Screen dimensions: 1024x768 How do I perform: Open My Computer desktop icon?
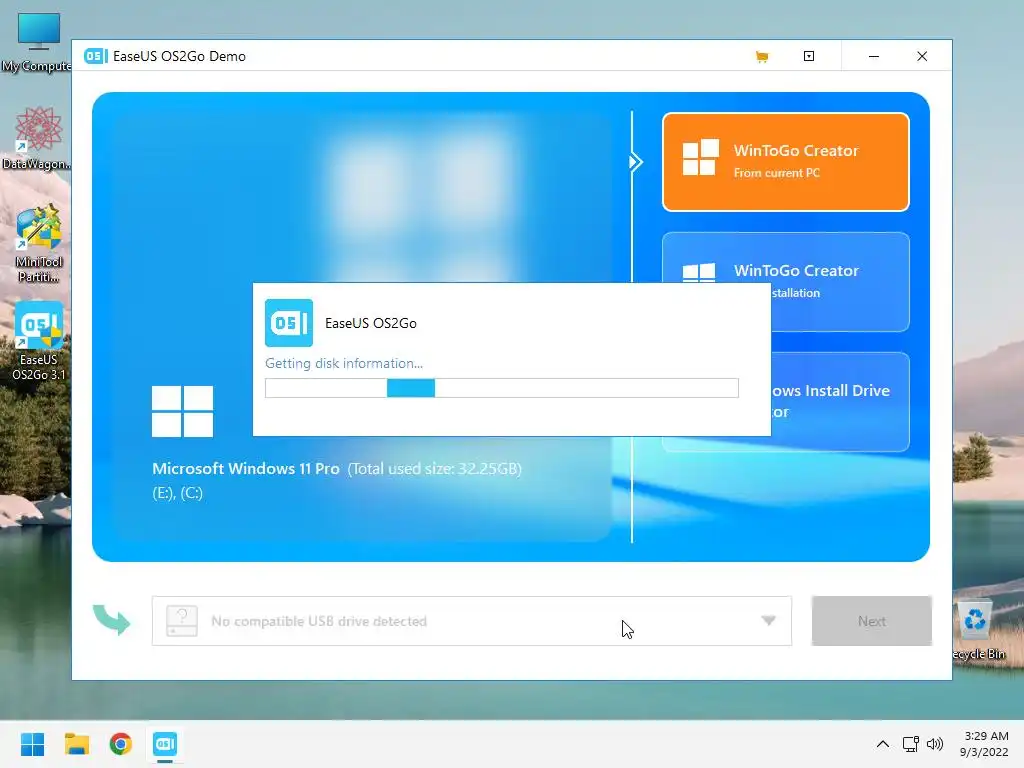point(38,42)
